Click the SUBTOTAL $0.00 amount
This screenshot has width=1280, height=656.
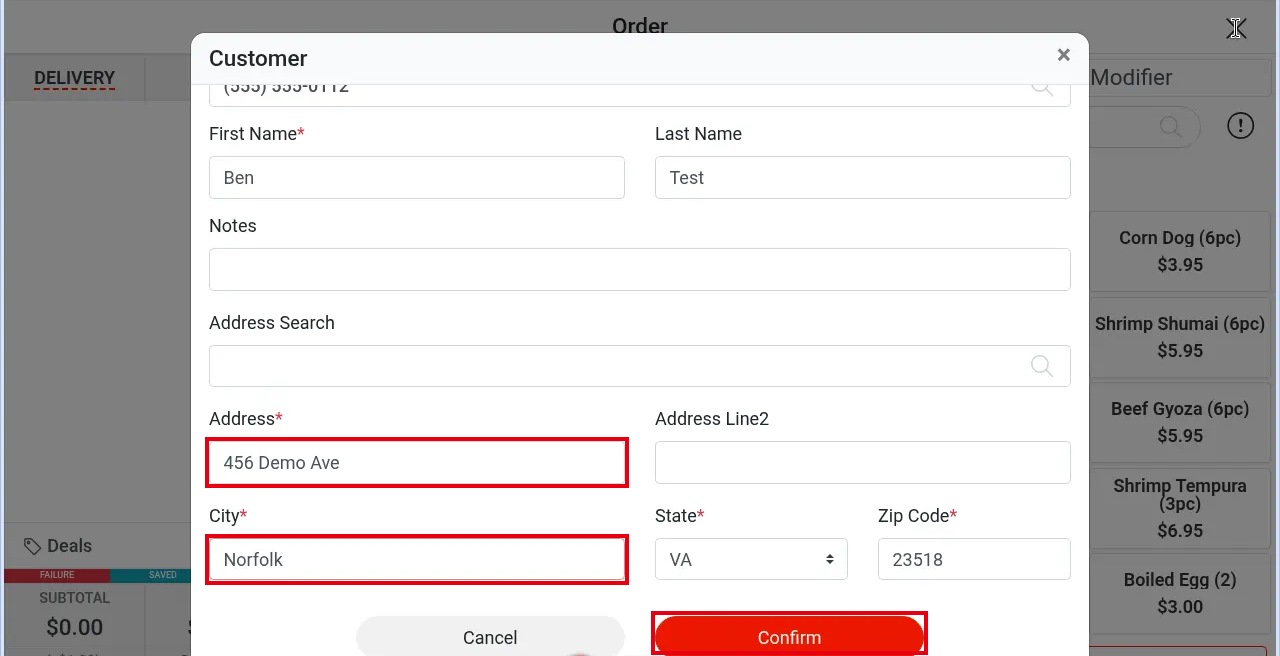75,628
